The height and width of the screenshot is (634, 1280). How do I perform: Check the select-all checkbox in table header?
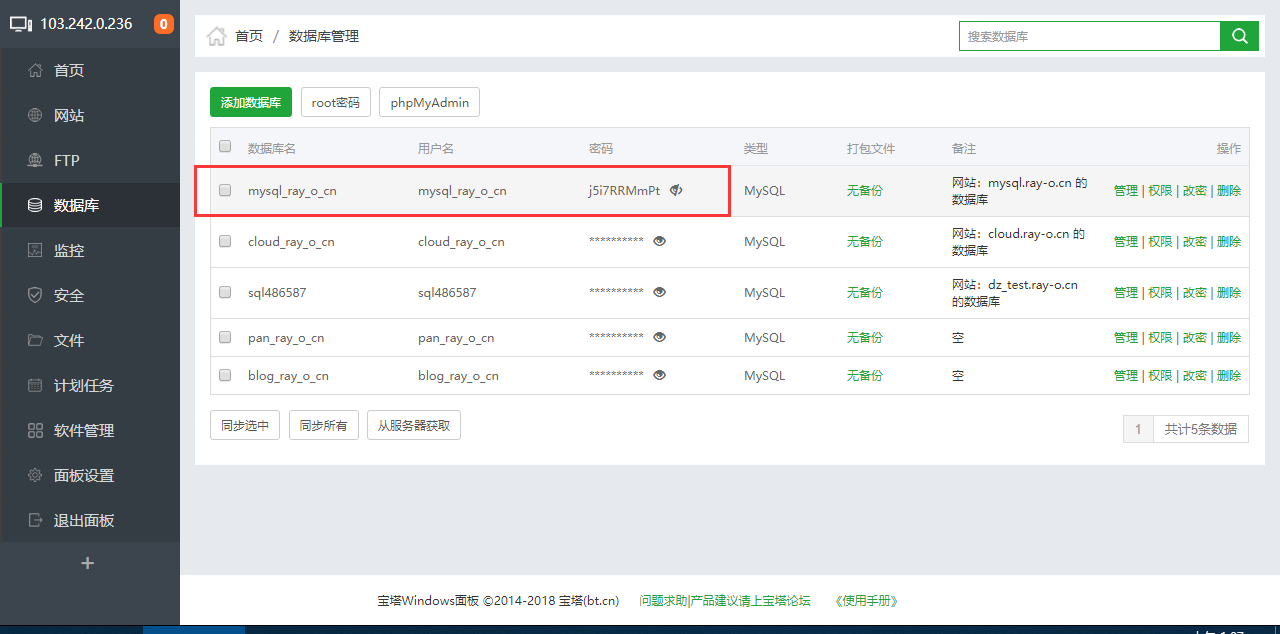click(225, 147)
